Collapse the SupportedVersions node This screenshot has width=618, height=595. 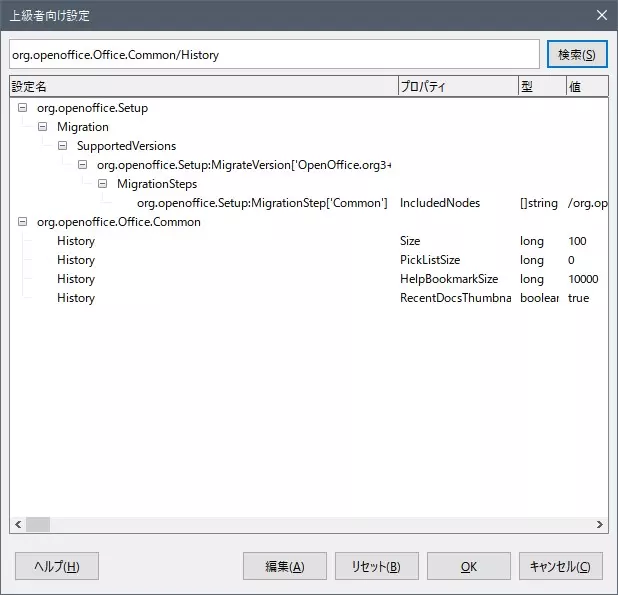pyautogui.click(x=62, y=146)
